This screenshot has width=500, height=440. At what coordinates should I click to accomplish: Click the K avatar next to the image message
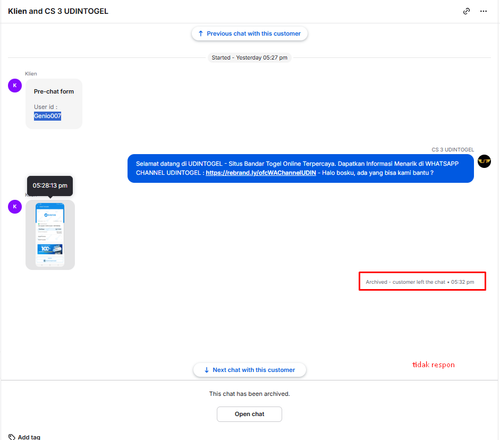(x=15, y=207)
